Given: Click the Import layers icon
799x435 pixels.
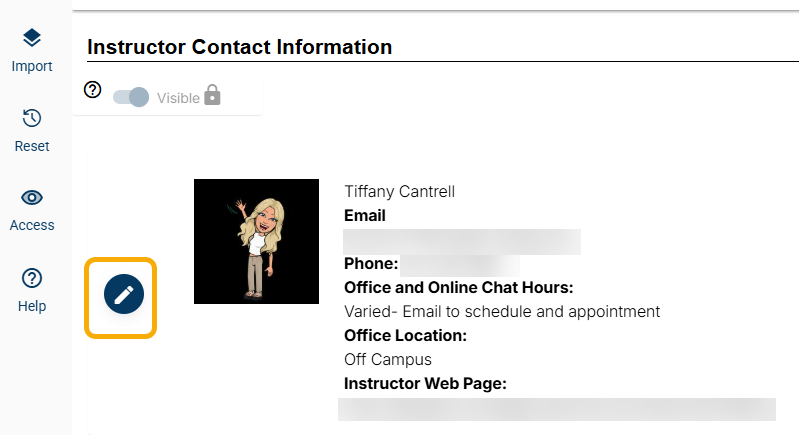Looking at the screenshot, I should click(x=32, y=38).
